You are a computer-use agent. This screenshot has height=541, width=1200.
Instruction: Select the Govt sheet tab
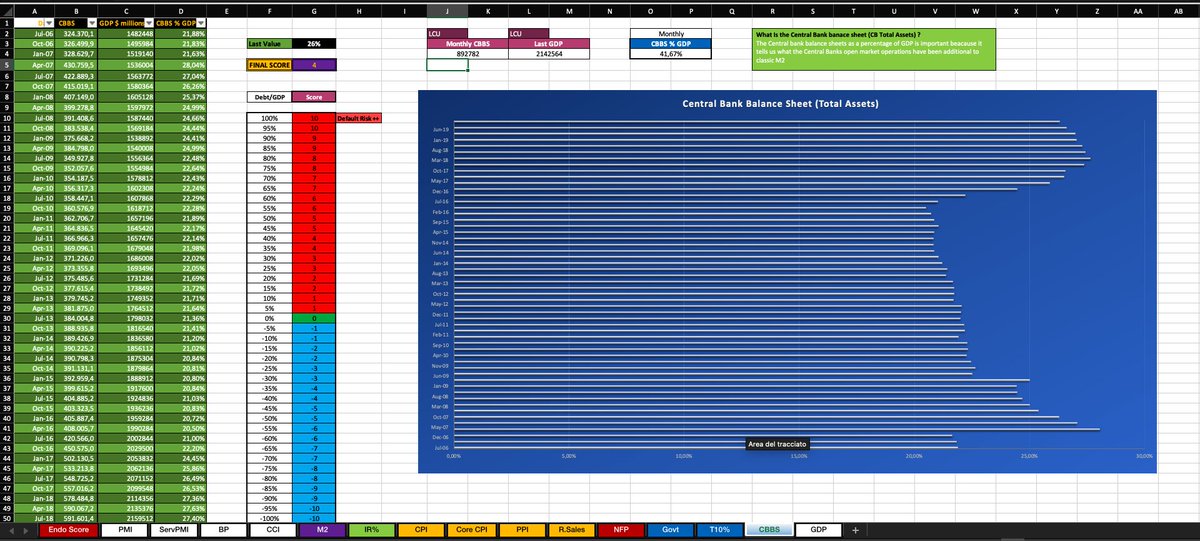[672, 530]
